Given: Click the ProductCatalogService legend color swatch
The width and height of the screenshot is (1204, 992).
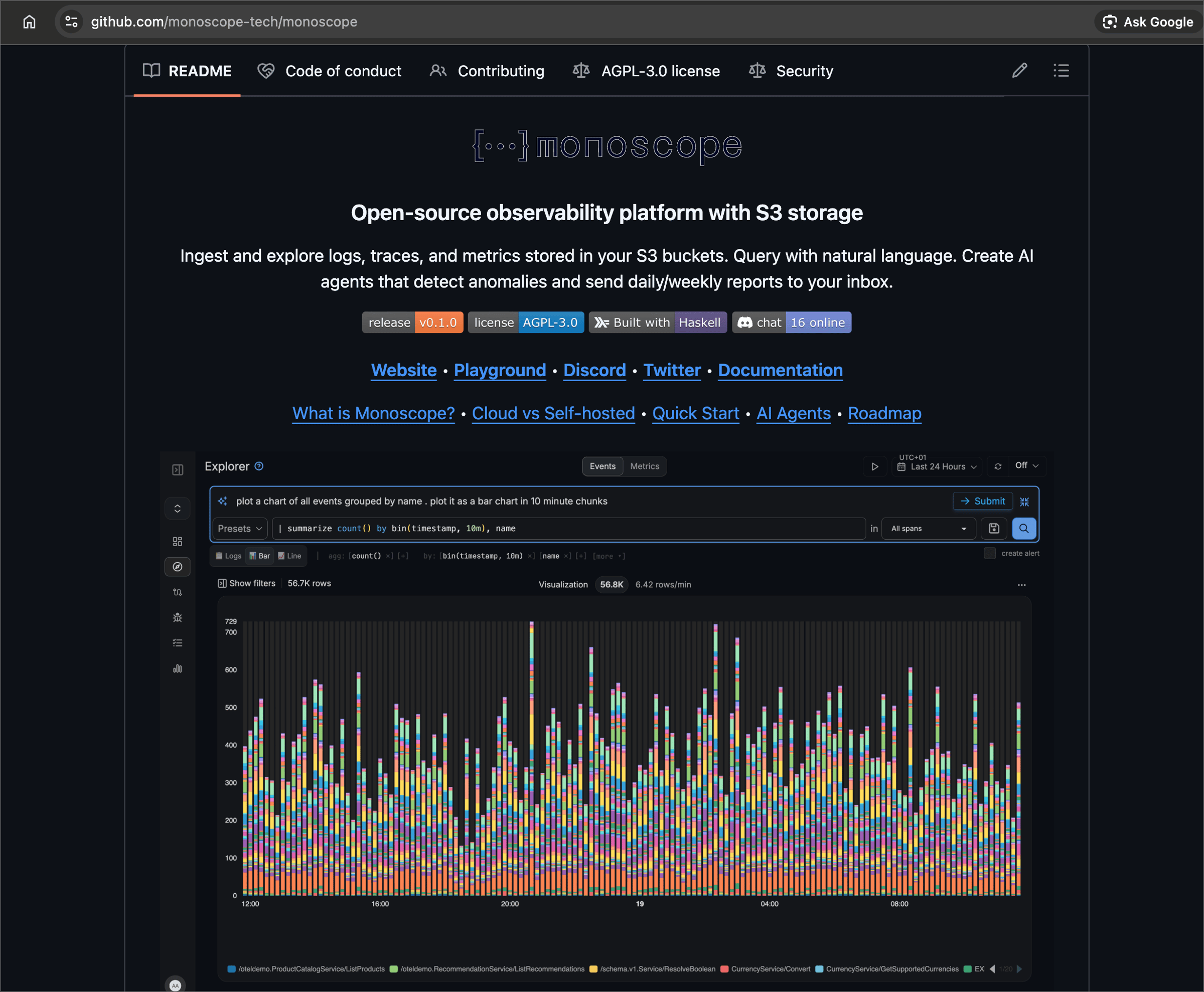Looking at the screenshot, I should pos(231,968).
